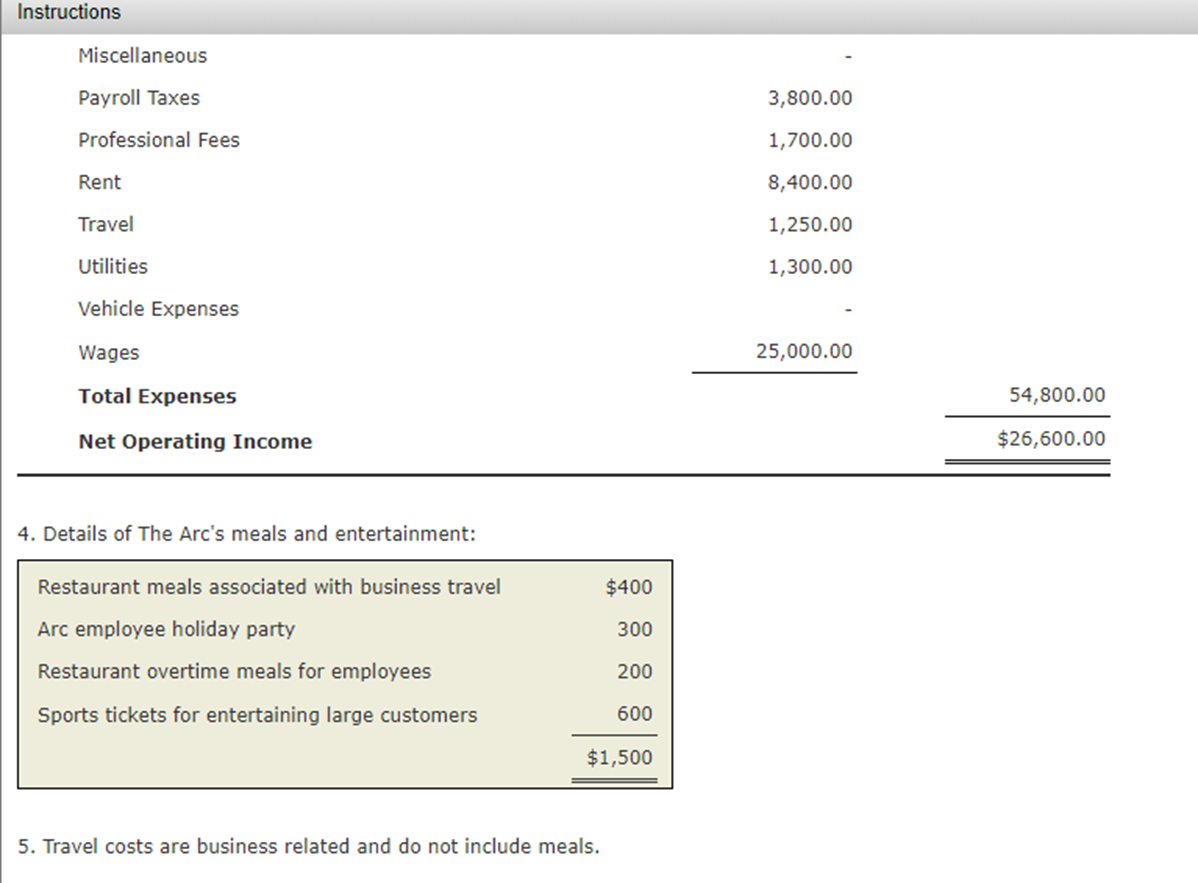Select the Wages expense label
Viewport: 1198px width, 883px height.
[x=108, y=352]
